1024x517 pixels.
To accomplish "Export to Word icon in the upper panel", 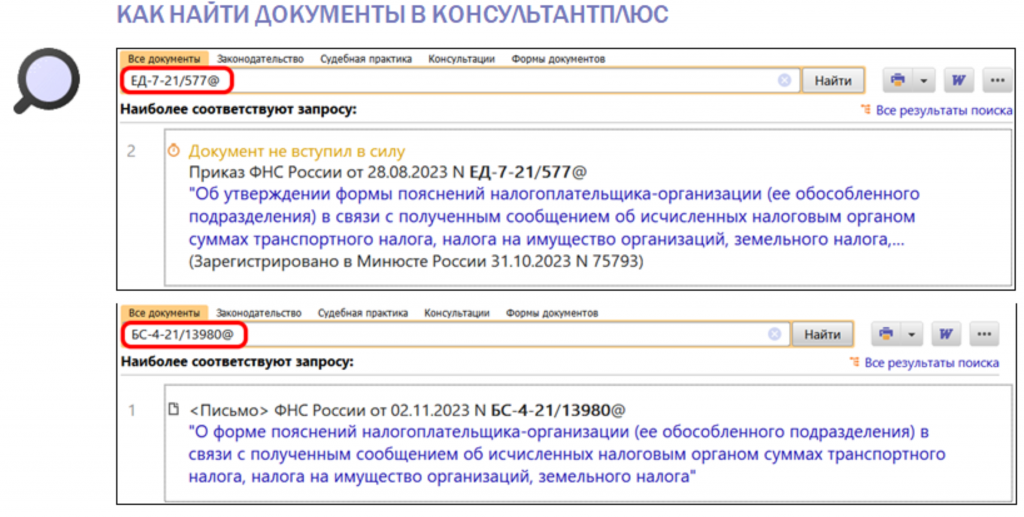I will (958, 80).
